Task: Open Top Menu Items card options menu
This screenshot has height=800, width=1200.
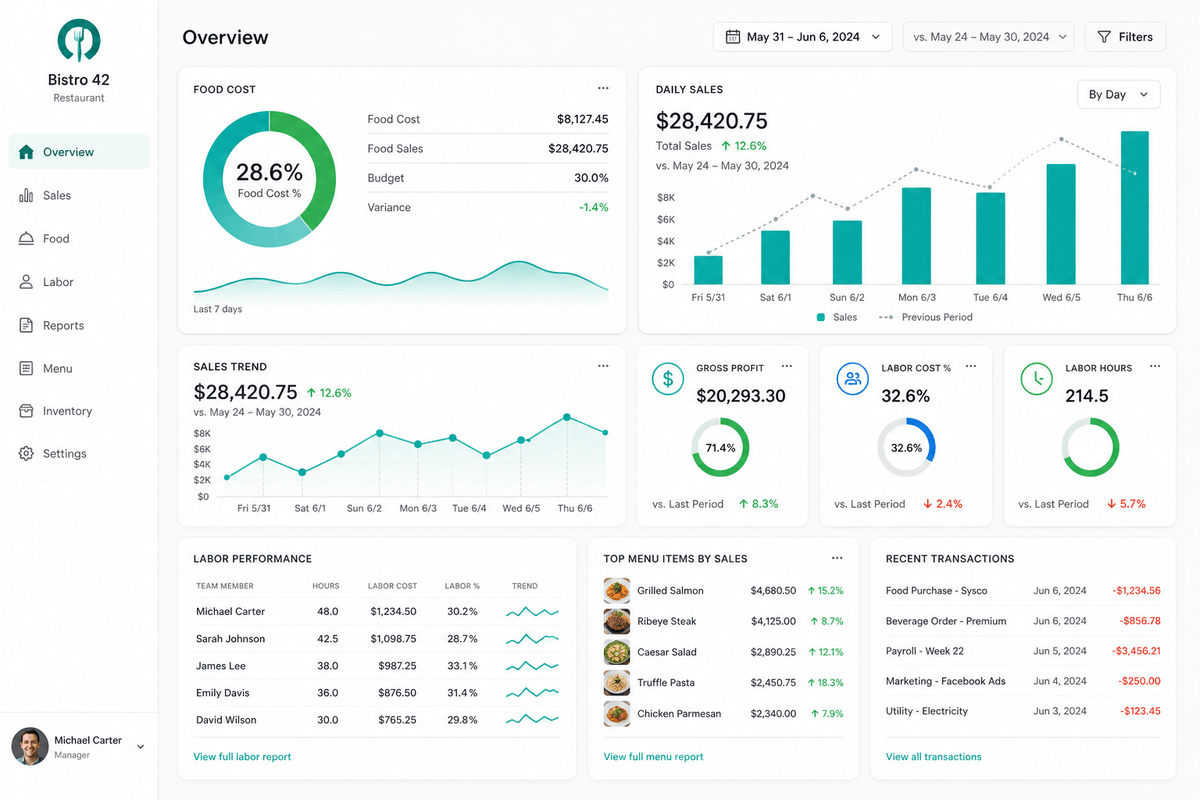Action: click(x=837, y=558)
